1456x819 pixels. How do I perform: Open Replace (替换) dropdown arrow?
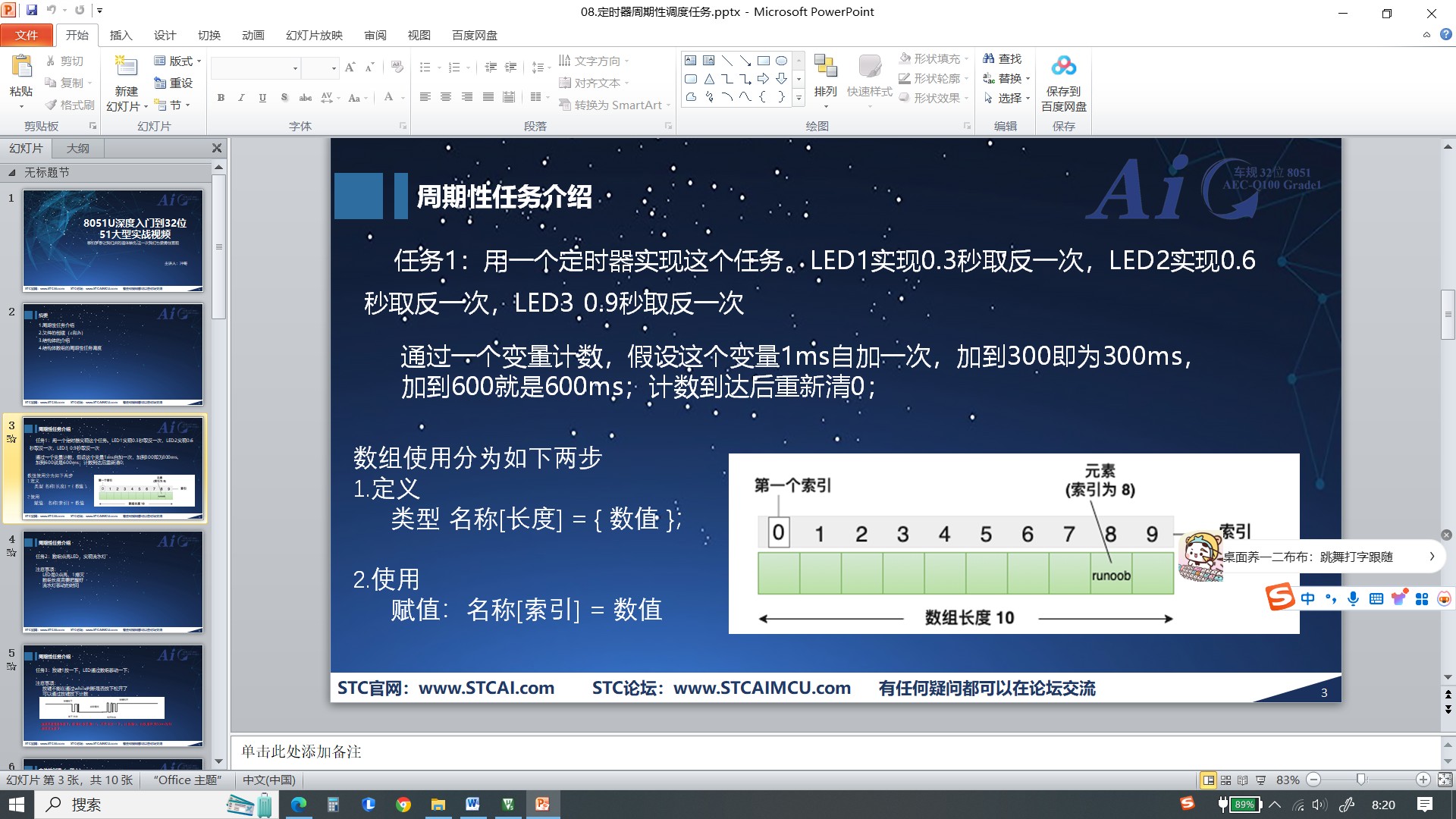1028,79
